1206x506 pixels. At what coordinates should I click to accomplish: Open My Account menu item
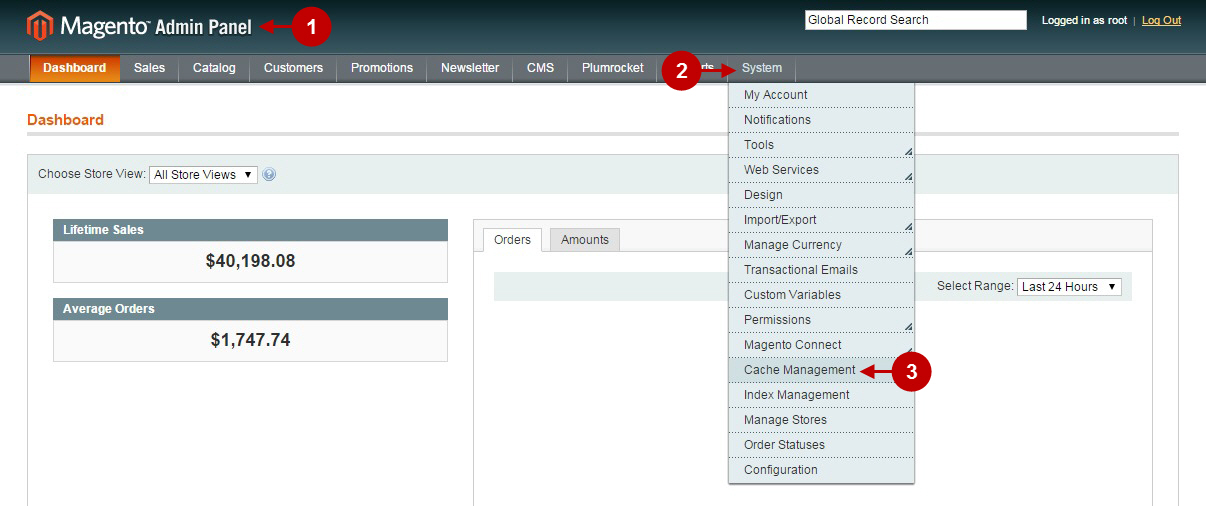(x=775, y=95)
